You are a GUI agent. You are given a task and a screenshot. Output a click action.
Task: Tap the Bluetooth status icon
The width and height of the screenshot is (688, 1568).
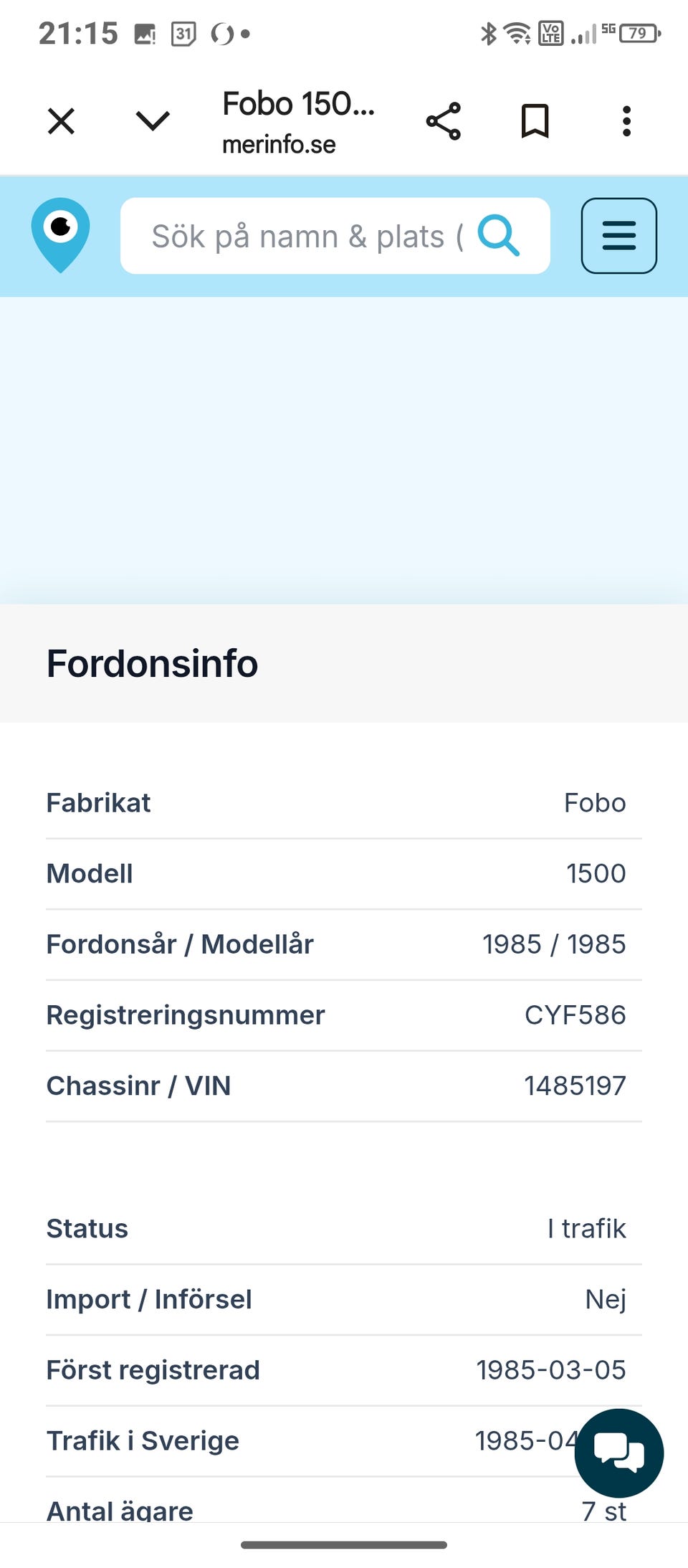pyautogui.click(x=488, y=33)
